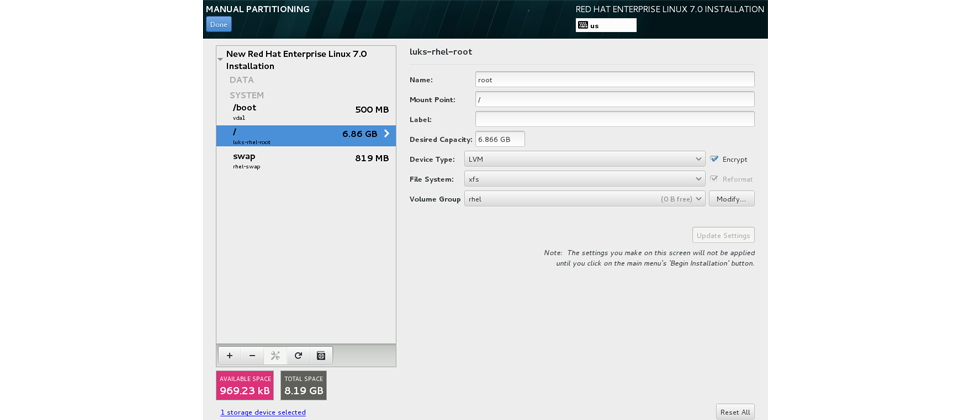Viewport: 960px width, 420px height.
Task: Remove selected mount point with minus icon
Action: pyautogui.click(x=252, y=356)
